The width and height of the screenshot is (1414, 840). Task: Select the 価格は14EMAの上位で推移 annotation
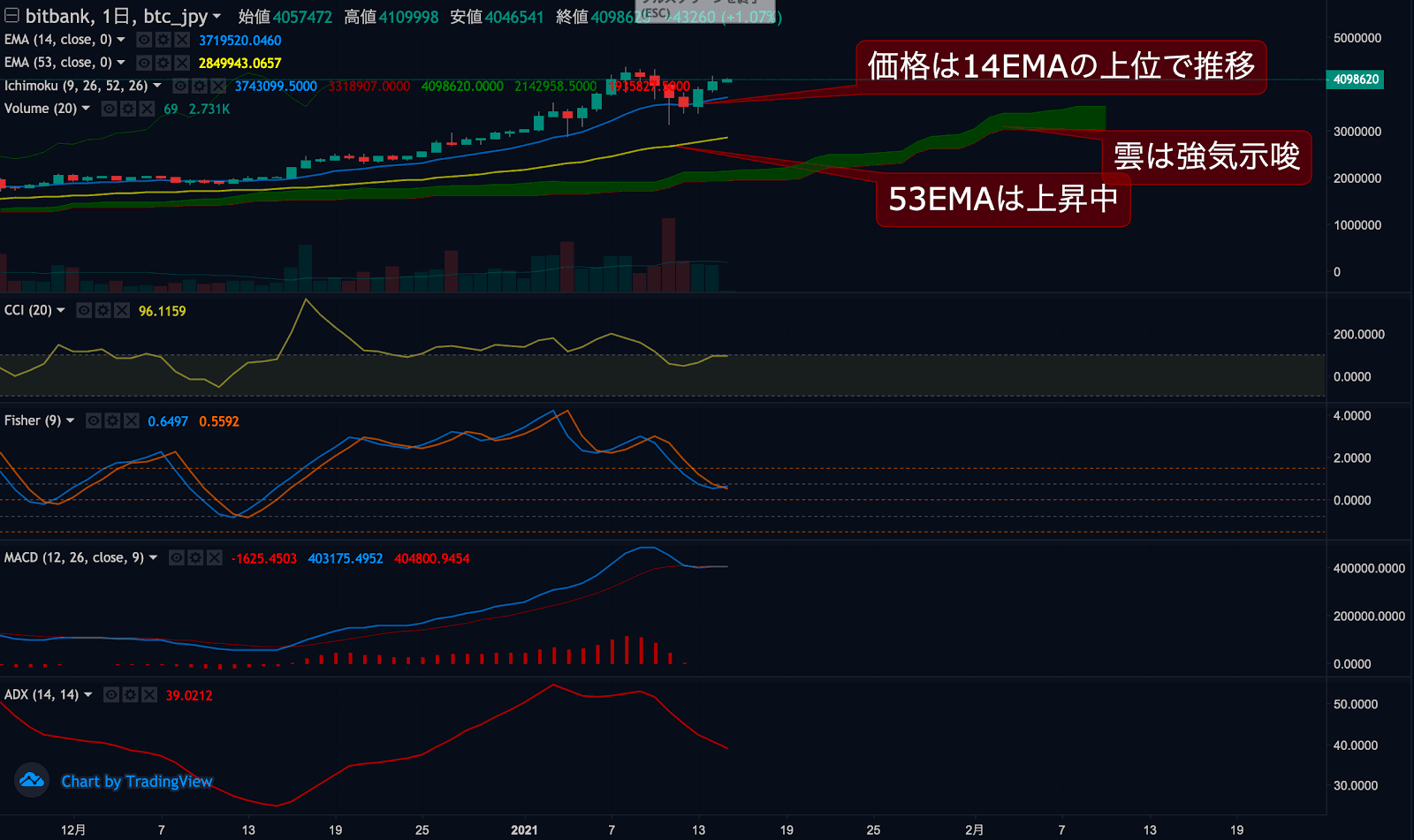1060,66
